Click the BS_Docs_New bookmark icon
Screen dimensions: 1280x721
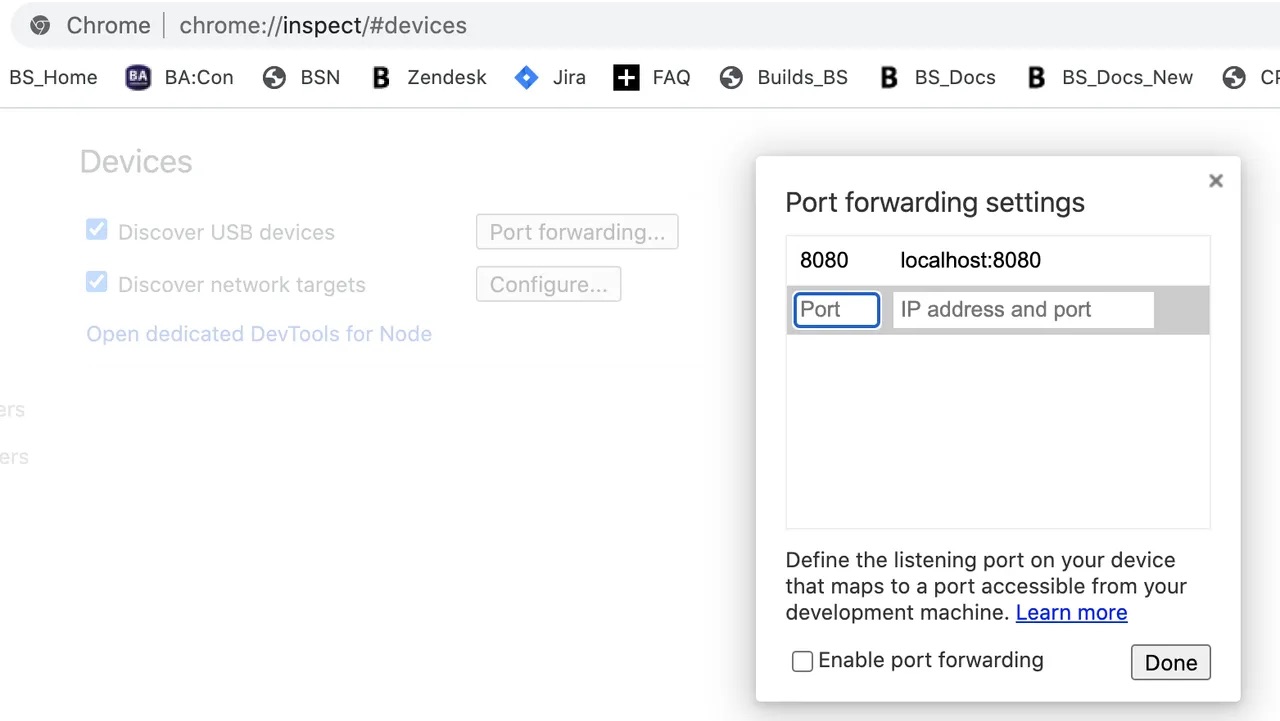click(x=1036, y=77)
